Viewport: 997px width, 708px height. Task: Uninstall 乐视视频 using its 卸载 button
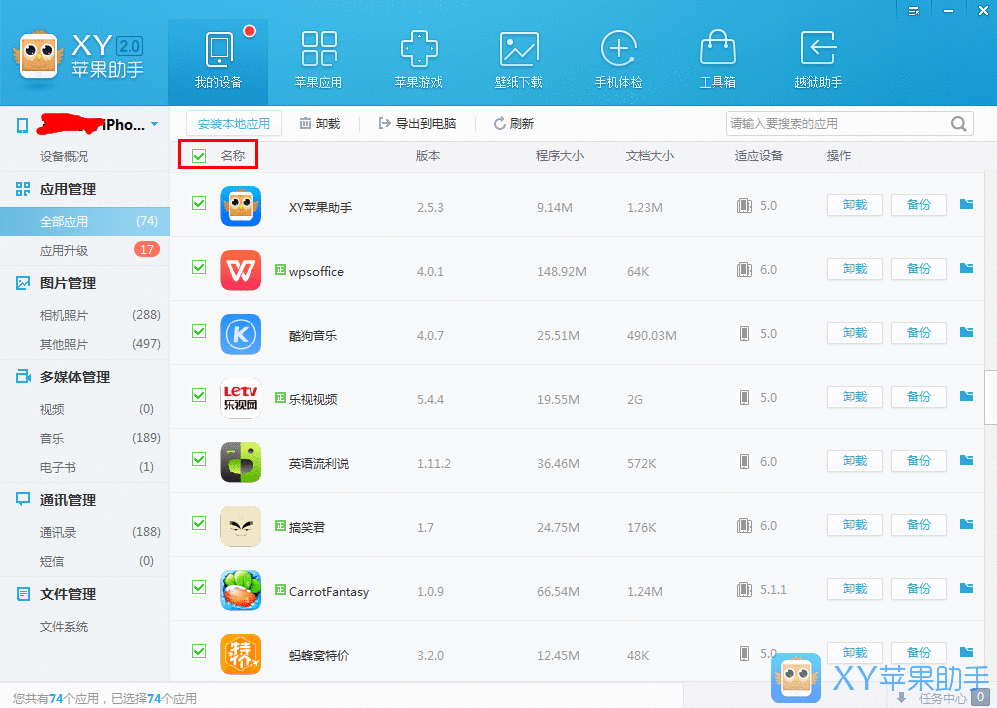(853, 397)
